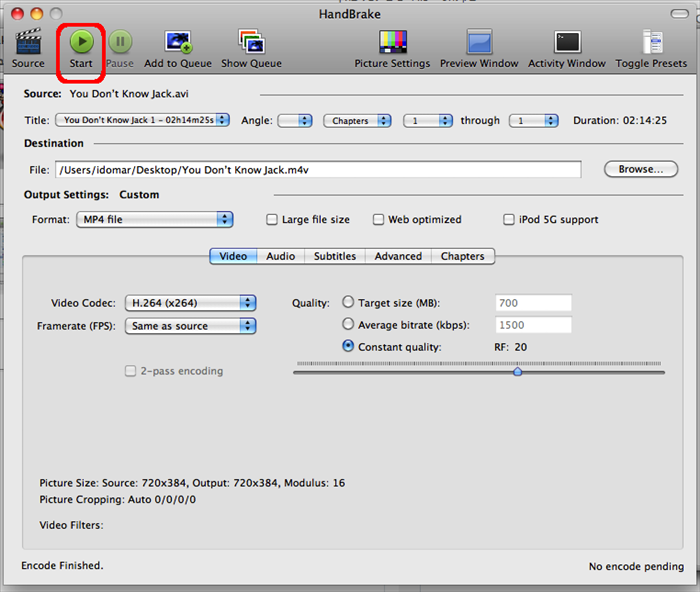Click the constant quality RF slider handle
Viewport: 700px width, 592px height.
517,371
